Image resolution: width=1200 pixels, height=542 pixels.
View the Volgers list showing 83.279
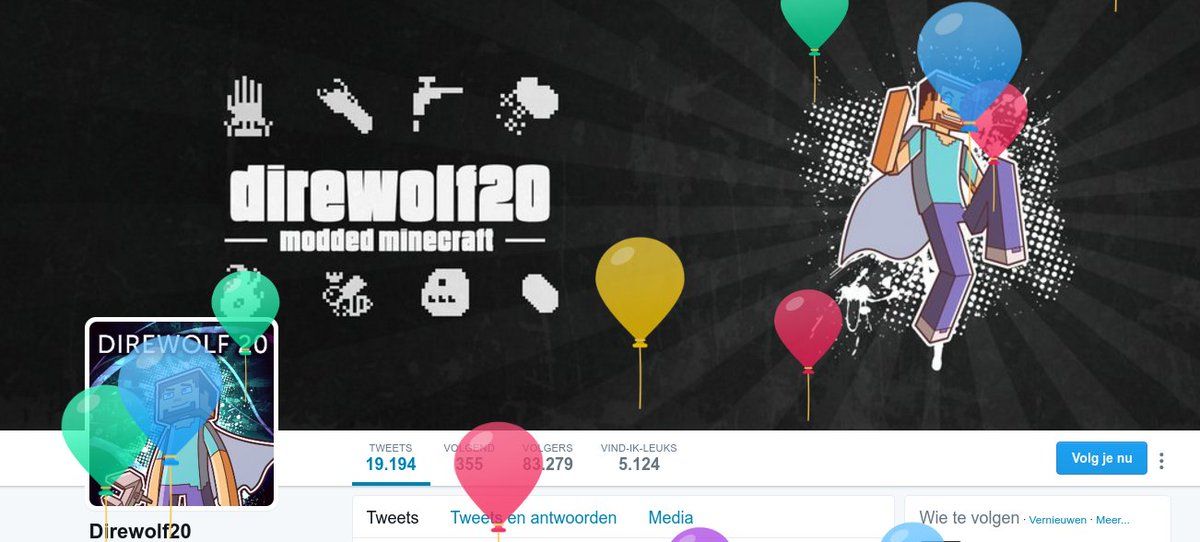(x=547, y=457)
